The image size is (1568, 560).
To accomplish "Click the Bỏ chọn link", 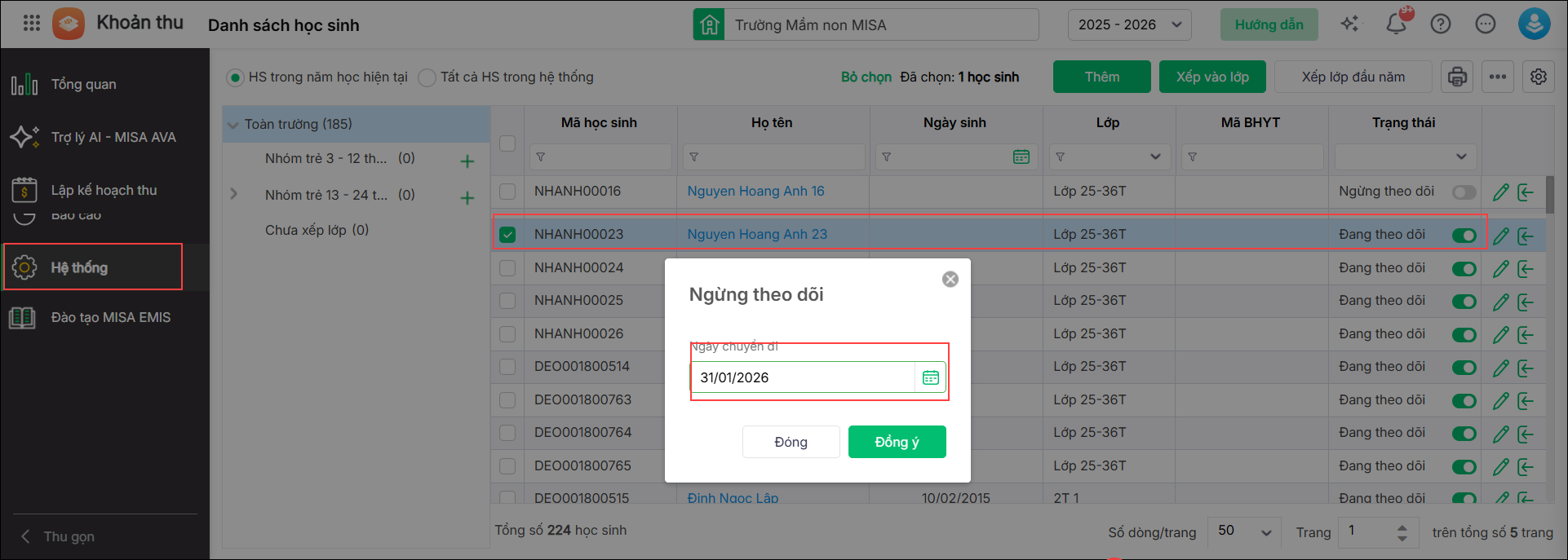I will point(866,77).
